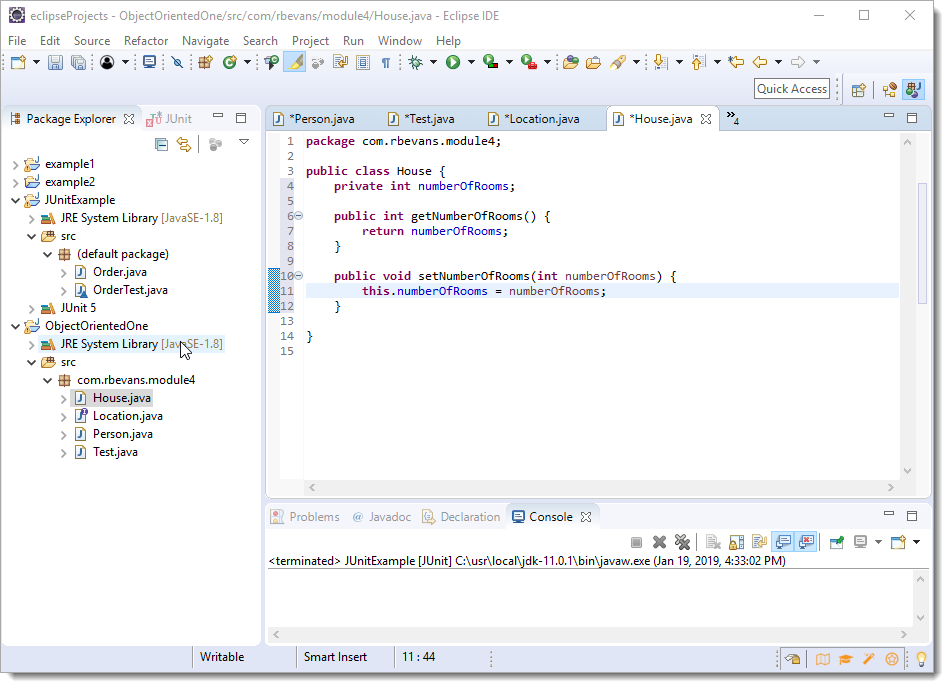Open the Run button dropdown arrow
This screenshot has height=688, width=949.
(470, 62)
